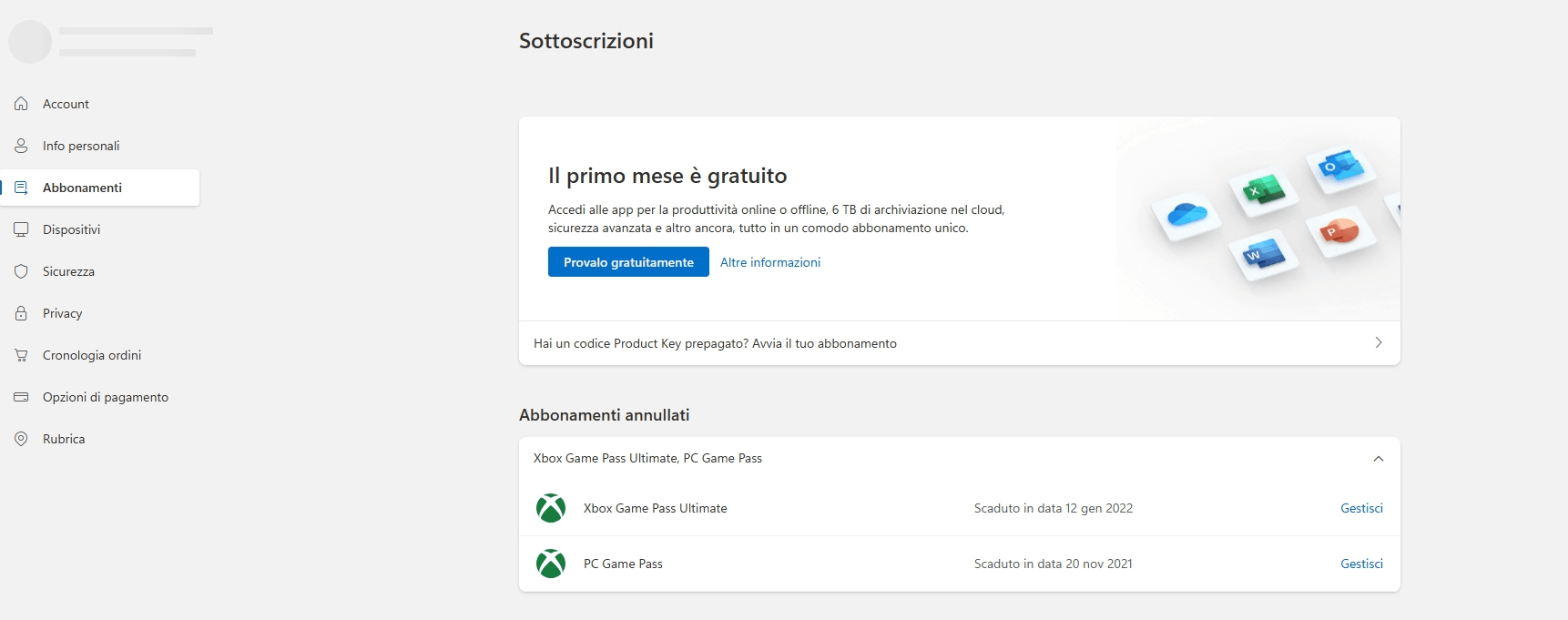
Task: Click the chevron right of Product Key row
Action: pos(1379,342)
